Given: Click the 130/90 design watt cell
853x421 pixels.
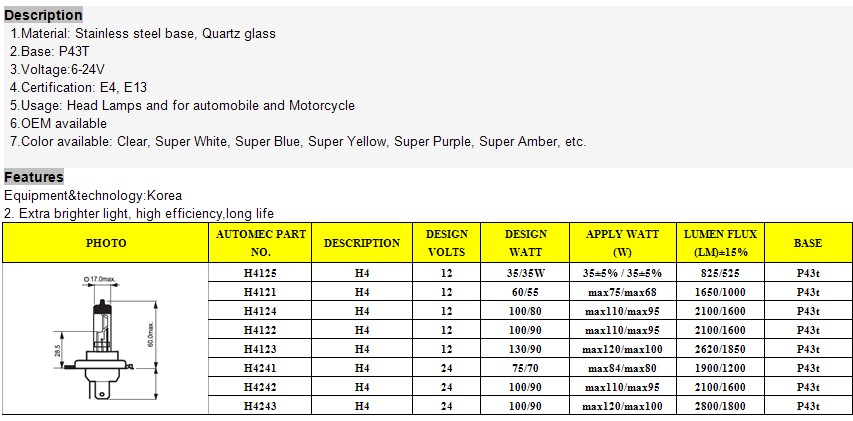Looking at the screenshot, I should point(525,349).
